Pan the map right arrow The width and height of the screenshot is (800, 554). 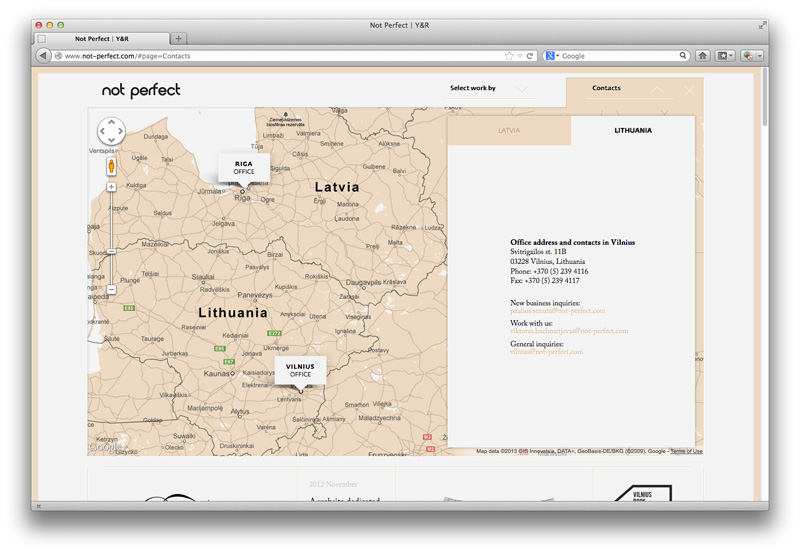coord(120,131)
